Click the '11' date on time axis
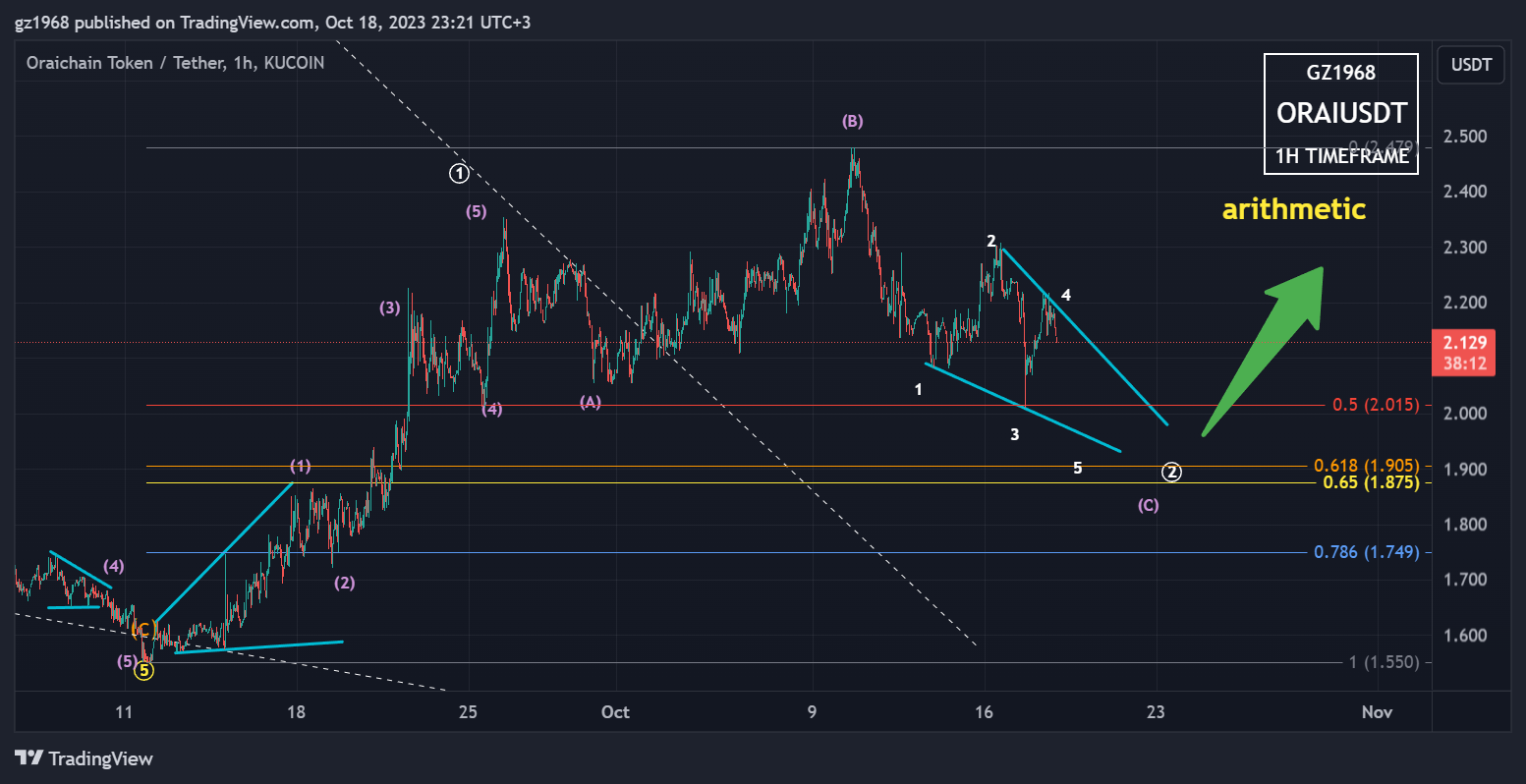The image size is (1526, 784). click(123, 712)
